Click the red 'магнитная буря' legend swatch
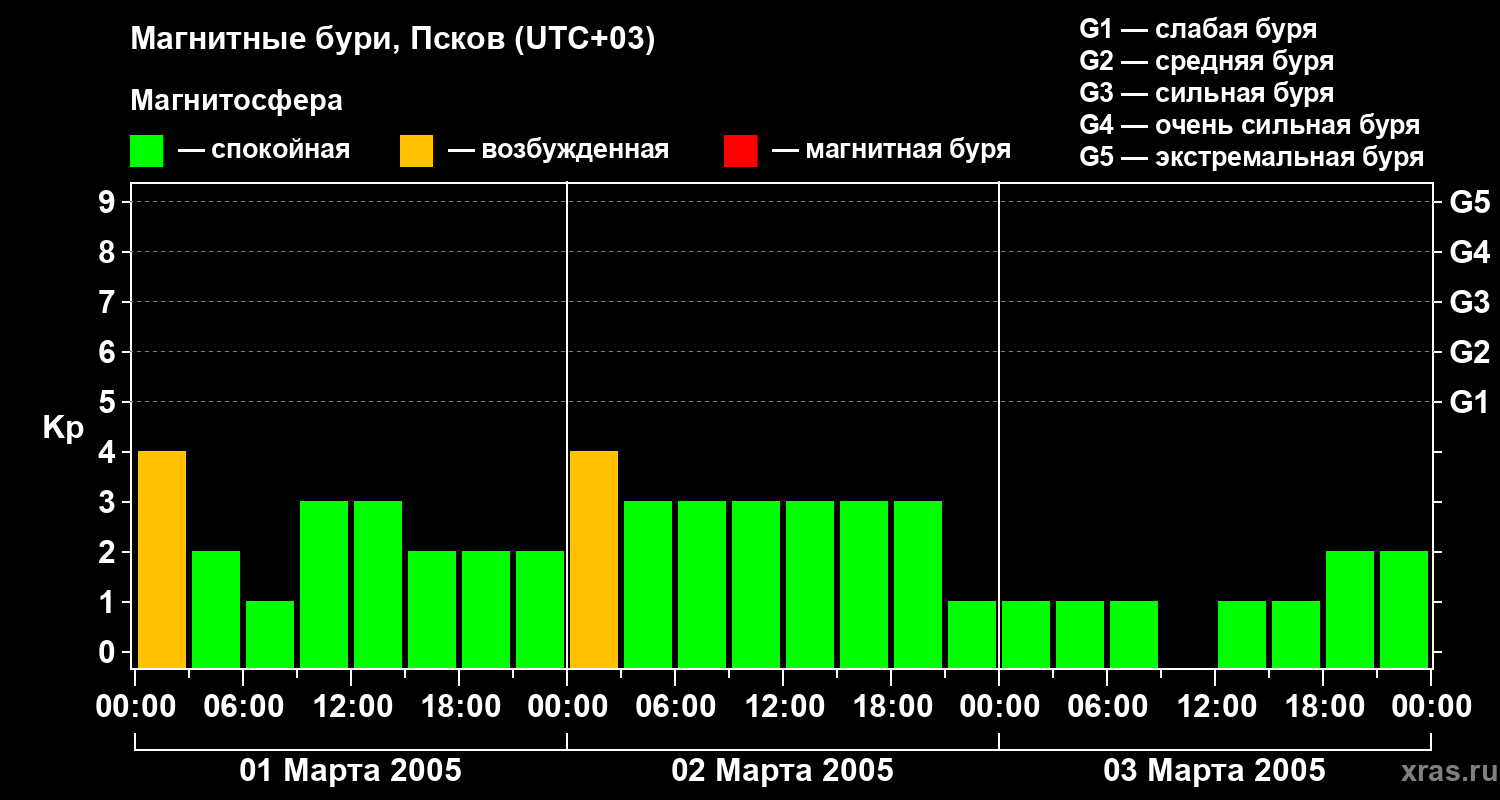 click(740, 151)
